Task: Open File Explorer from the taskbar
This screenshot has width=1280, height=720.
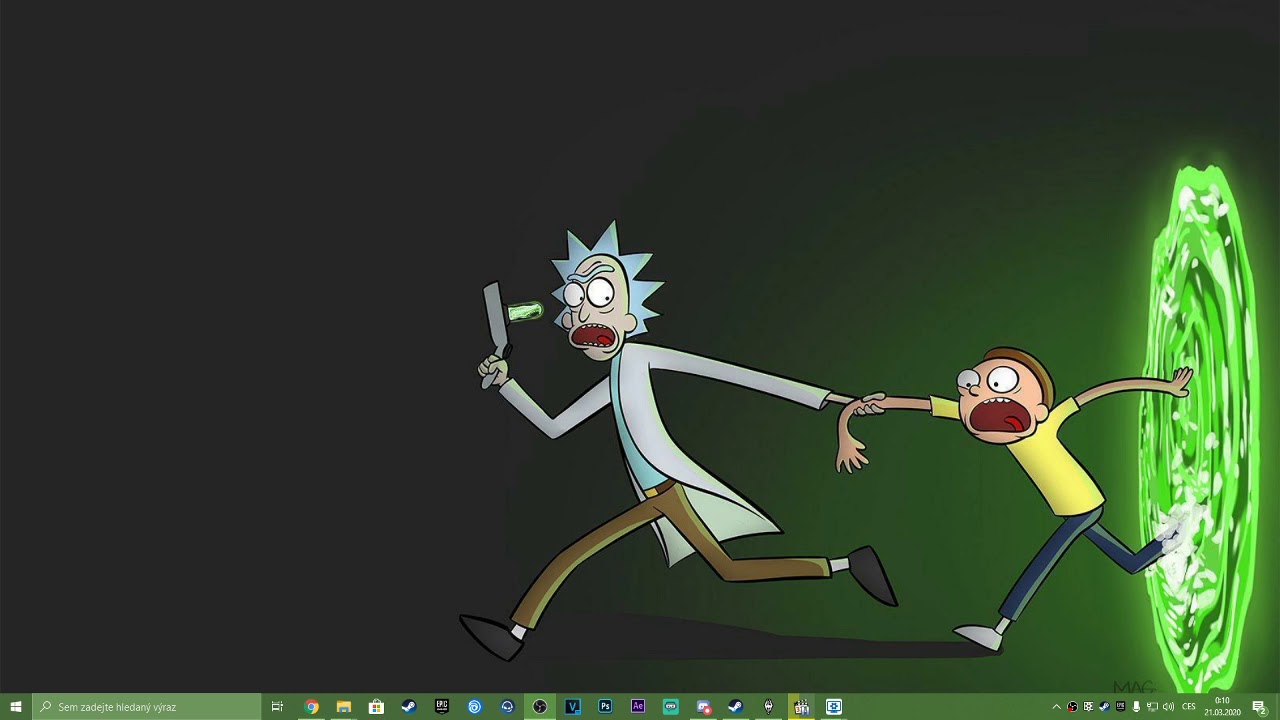Action: click(343, 706)
